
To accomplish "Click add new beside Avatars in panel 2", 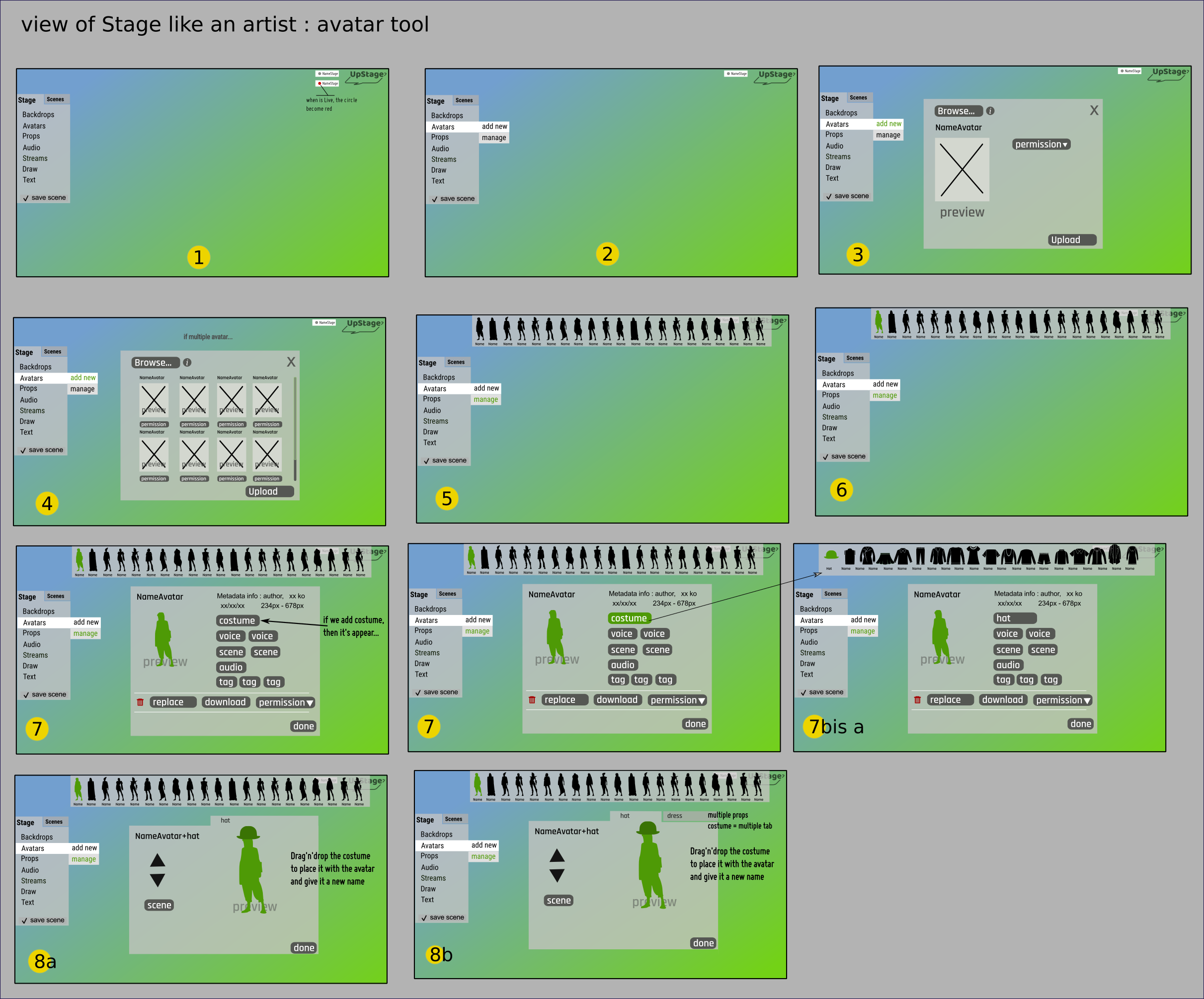I will (x=494, y=127).
